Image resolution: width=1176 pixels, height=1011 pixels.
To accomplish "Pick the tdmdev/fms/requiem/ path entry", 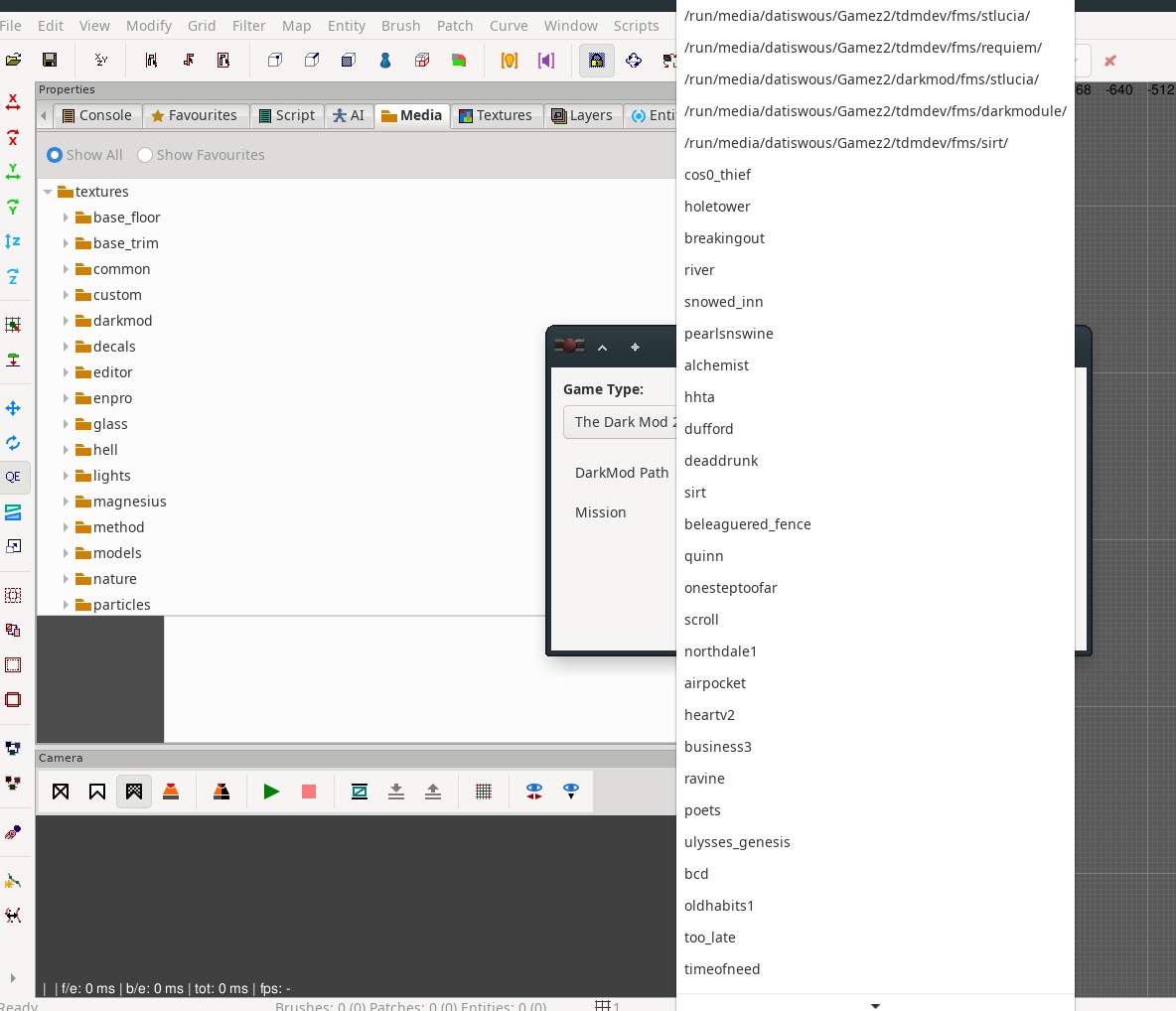I will pyautogui.click(x=862, y=48).
